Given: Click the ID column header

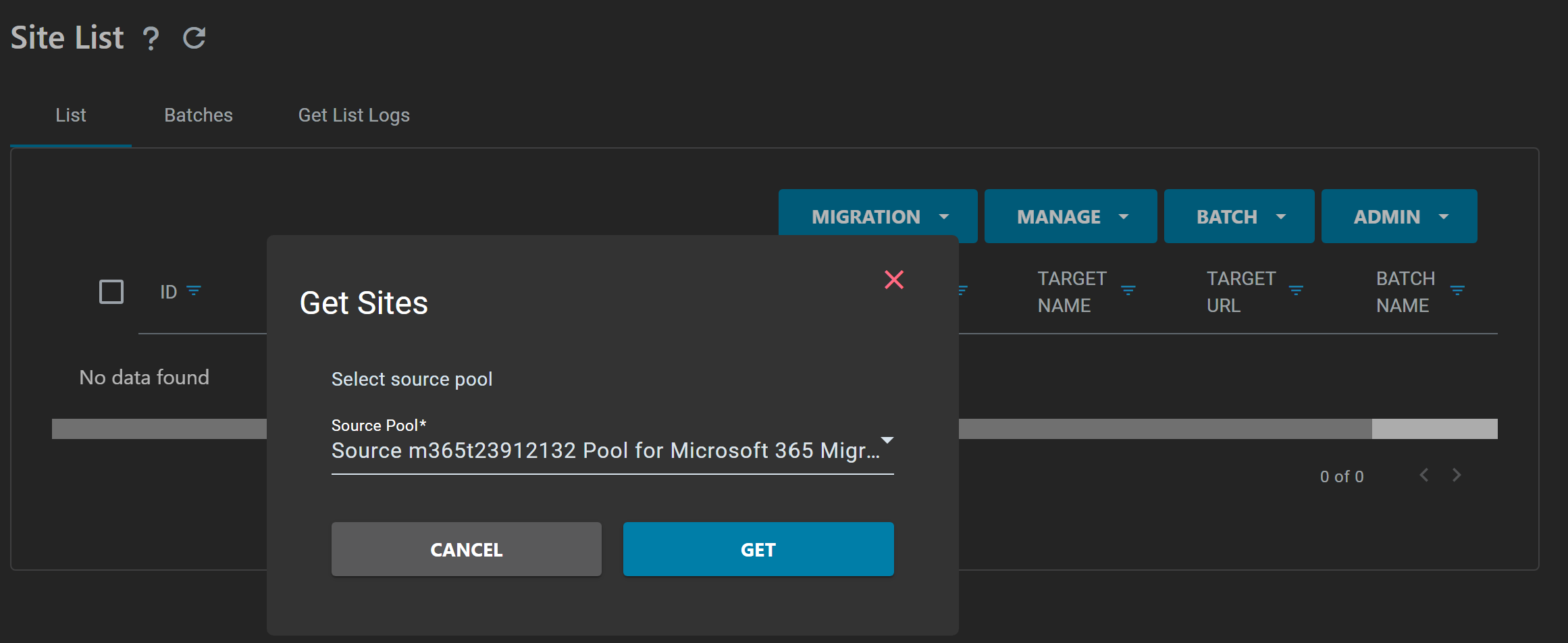Looking at the screenshot, I should tap(168, 292).
